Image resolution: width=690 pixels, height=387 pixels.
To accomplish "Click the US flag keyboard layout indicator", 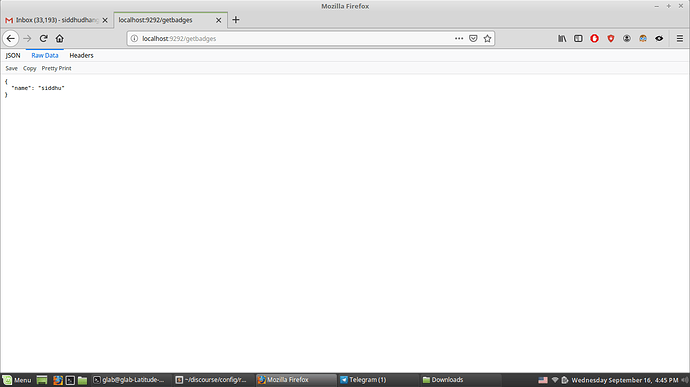I will click(x=543, y=380).
